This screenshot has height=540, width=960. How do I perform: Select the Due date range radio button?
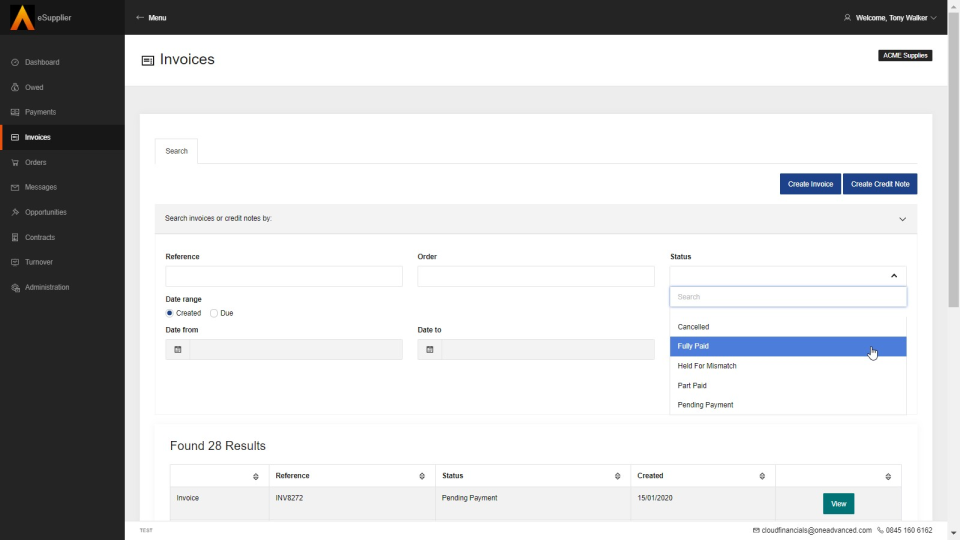214,313
